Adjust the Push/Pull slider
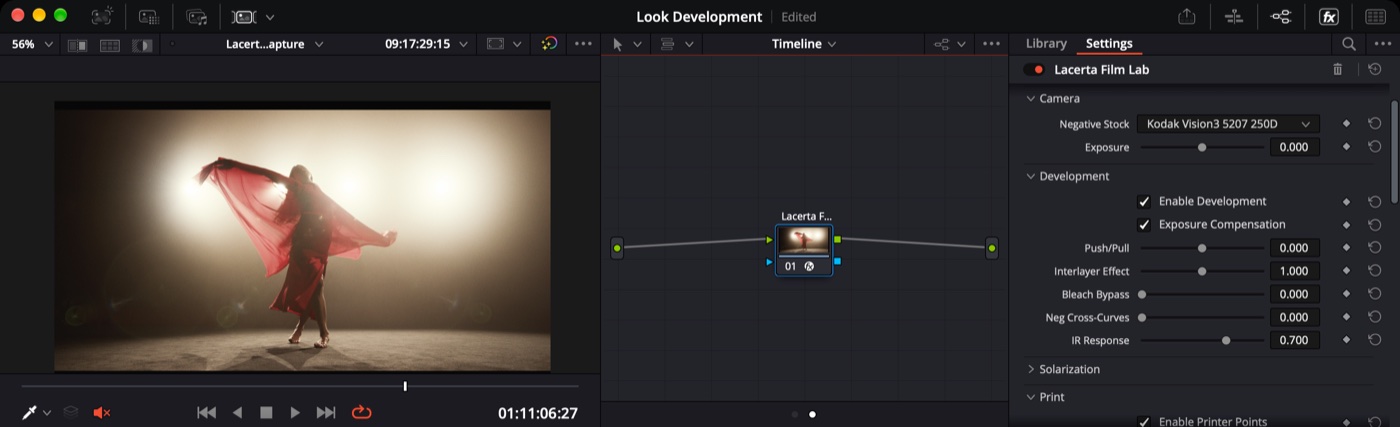 coord(1202,248)
